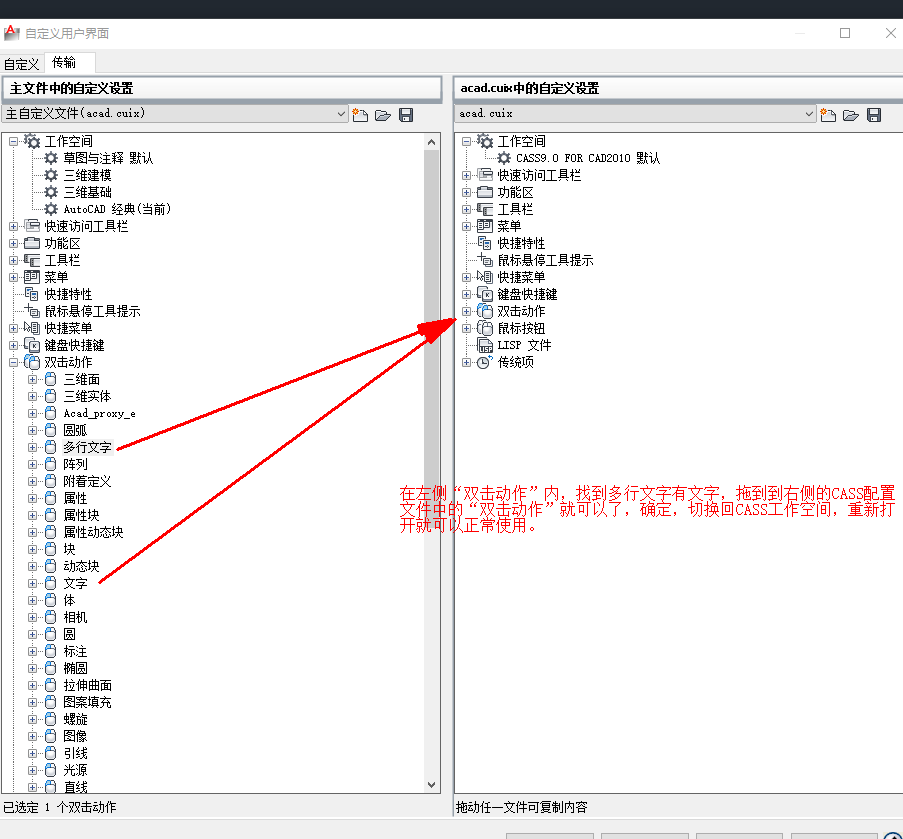Click the 鼠标按钮 icon in right tree

[485, 328]
